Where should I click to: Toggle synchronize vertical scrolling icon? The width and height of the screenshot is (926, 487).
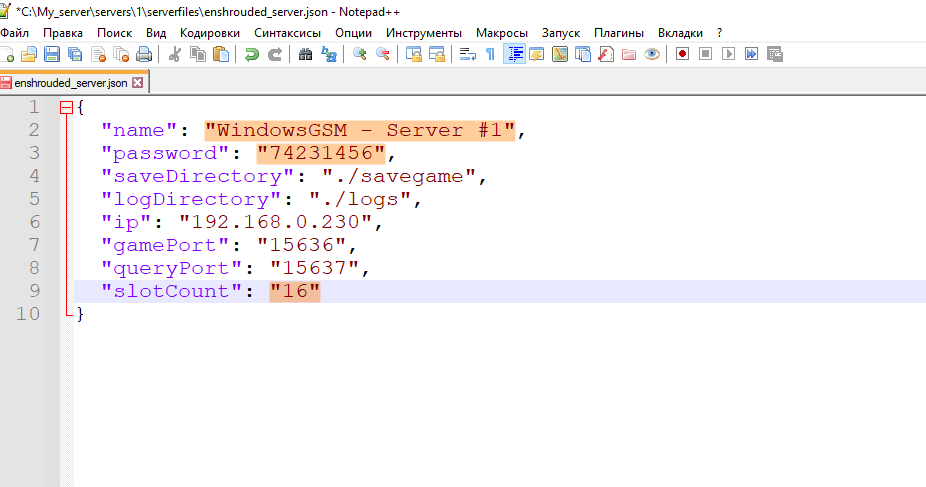pyautogui.click(x=413, y=54)
